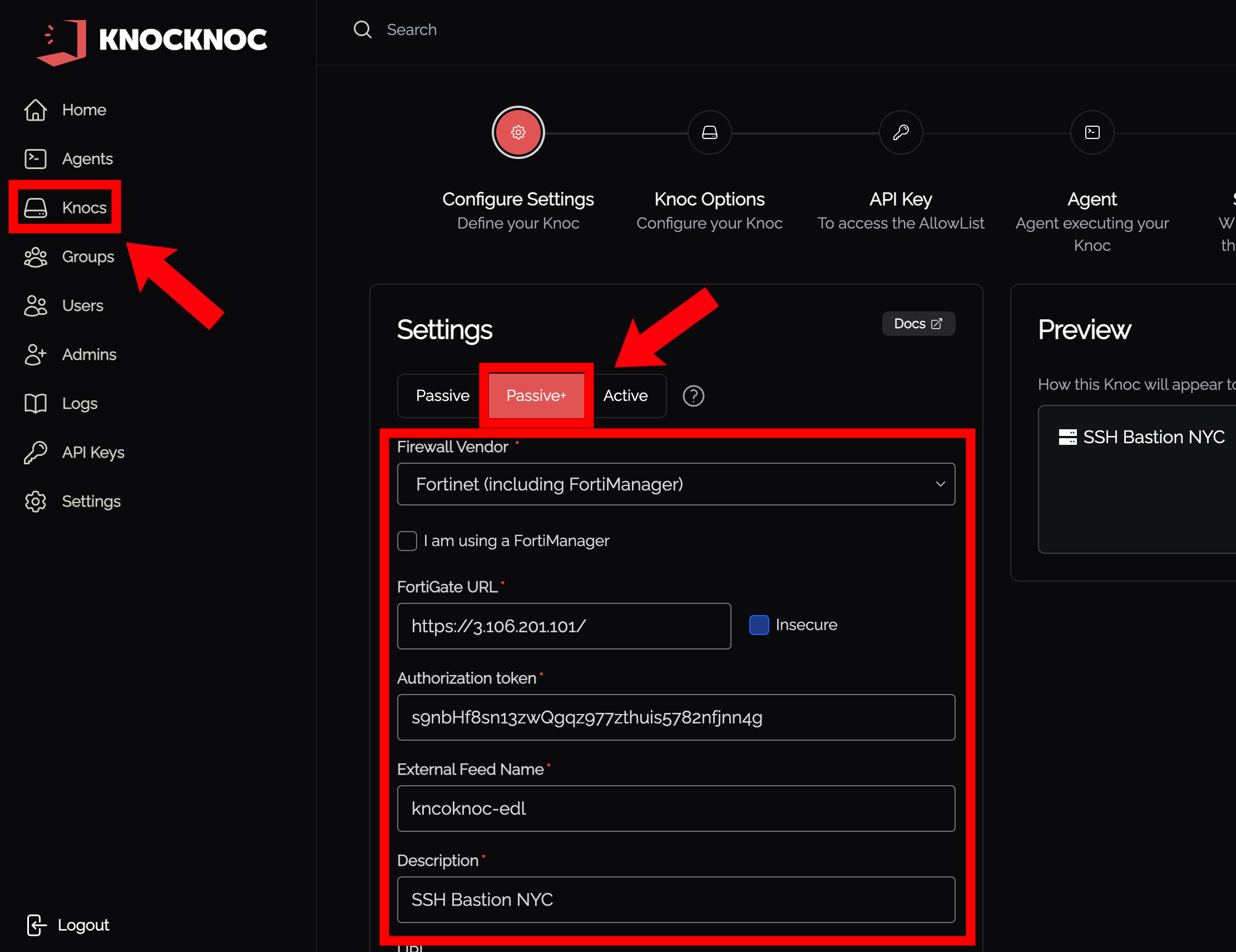Screen dimensions: 1236x952
Task: Select the Active mode tab
Action: click(625, 396)
